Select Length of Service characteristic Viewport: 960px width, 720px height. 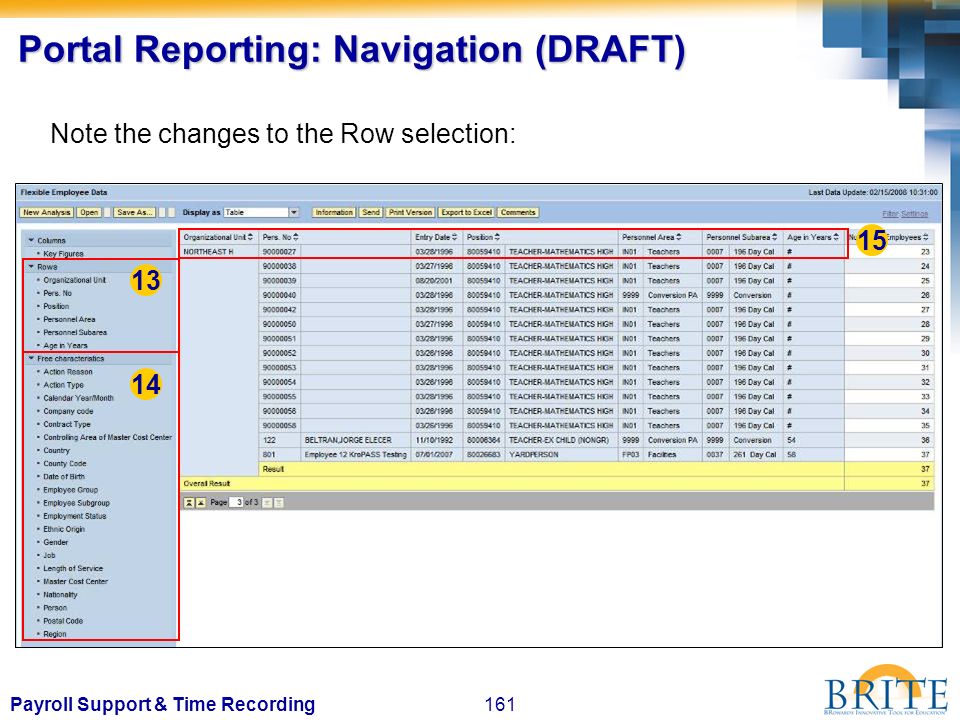click(x=73, y=568)
